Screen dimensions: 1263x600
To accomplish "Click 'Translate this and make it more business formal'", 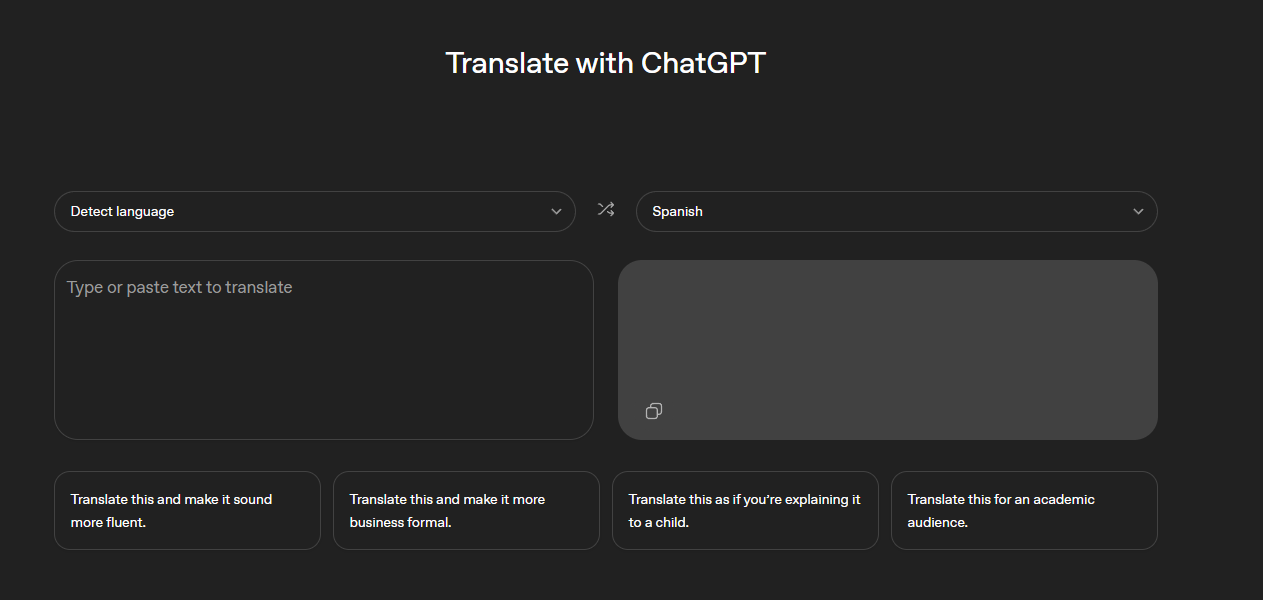I will [466, 510].
